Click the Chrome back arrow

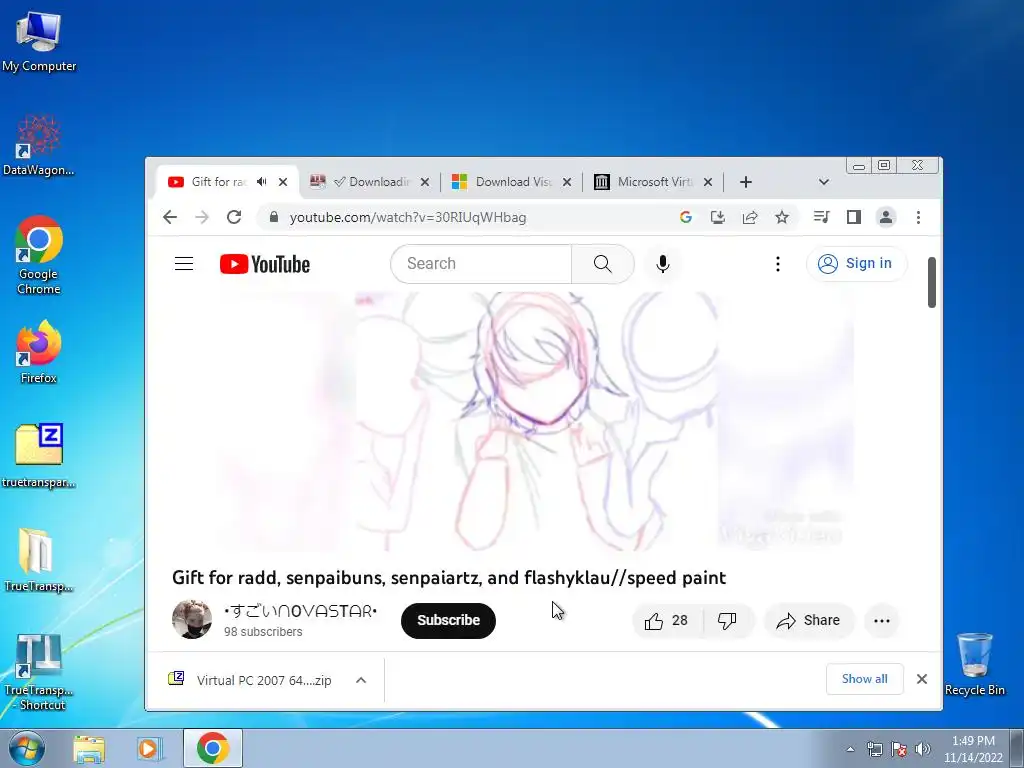pyautogui.click(x=170, y=217)
